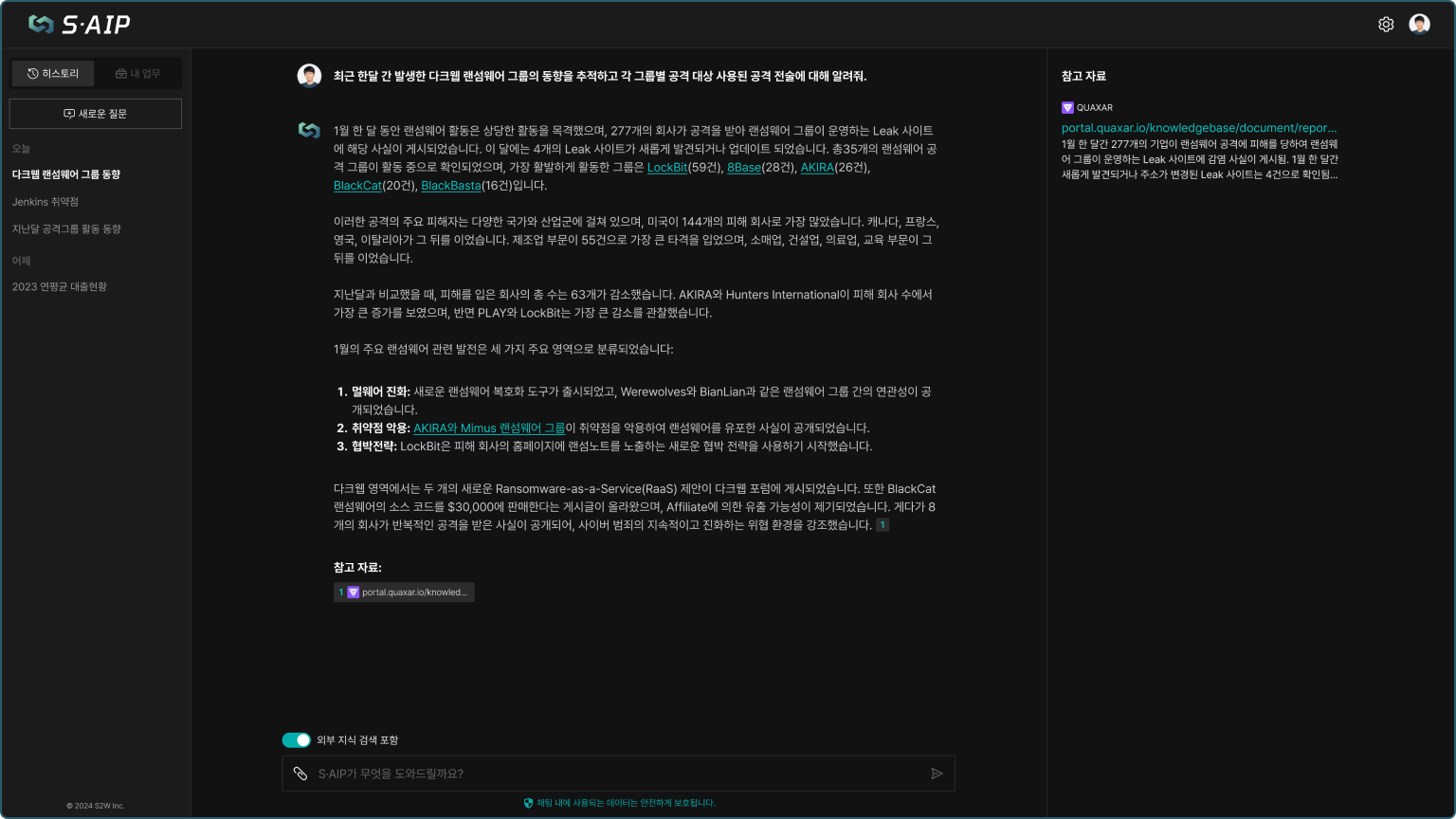Viewport: 1456px width, 819px height.
Task: Click citation marker 1 after response
Action: [x=883, y=525]
